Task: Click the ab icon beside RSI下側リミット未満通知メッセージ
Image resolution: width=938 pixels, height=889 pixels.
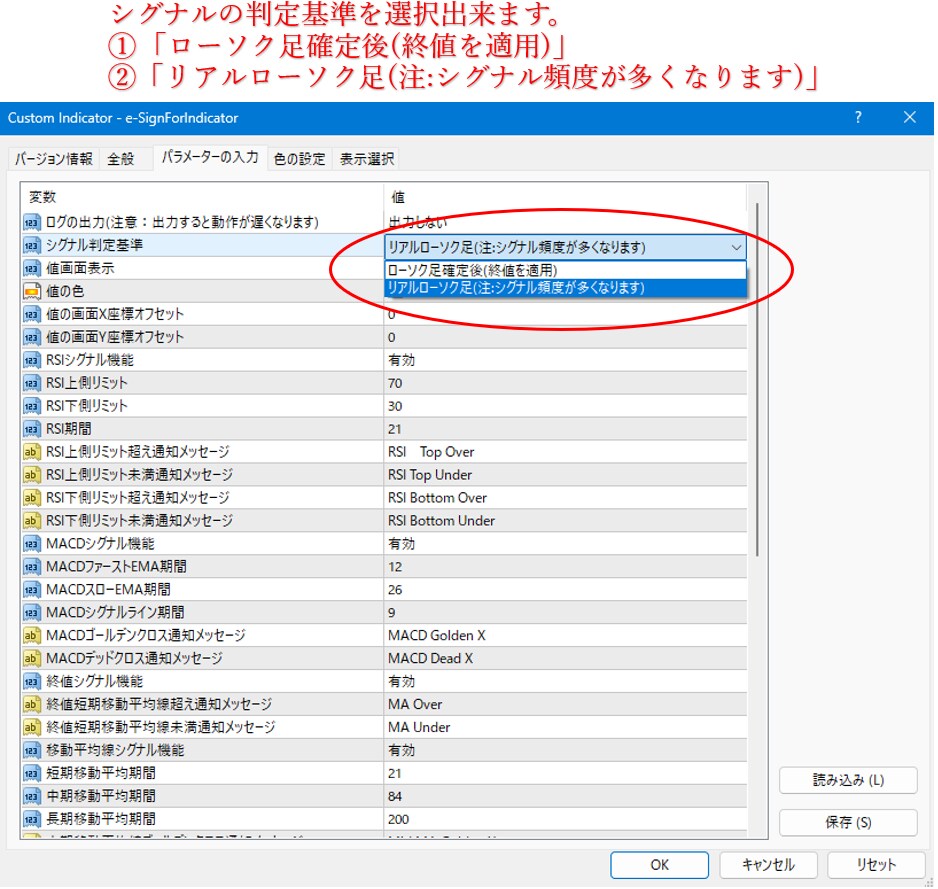Action: click(31, 520)
